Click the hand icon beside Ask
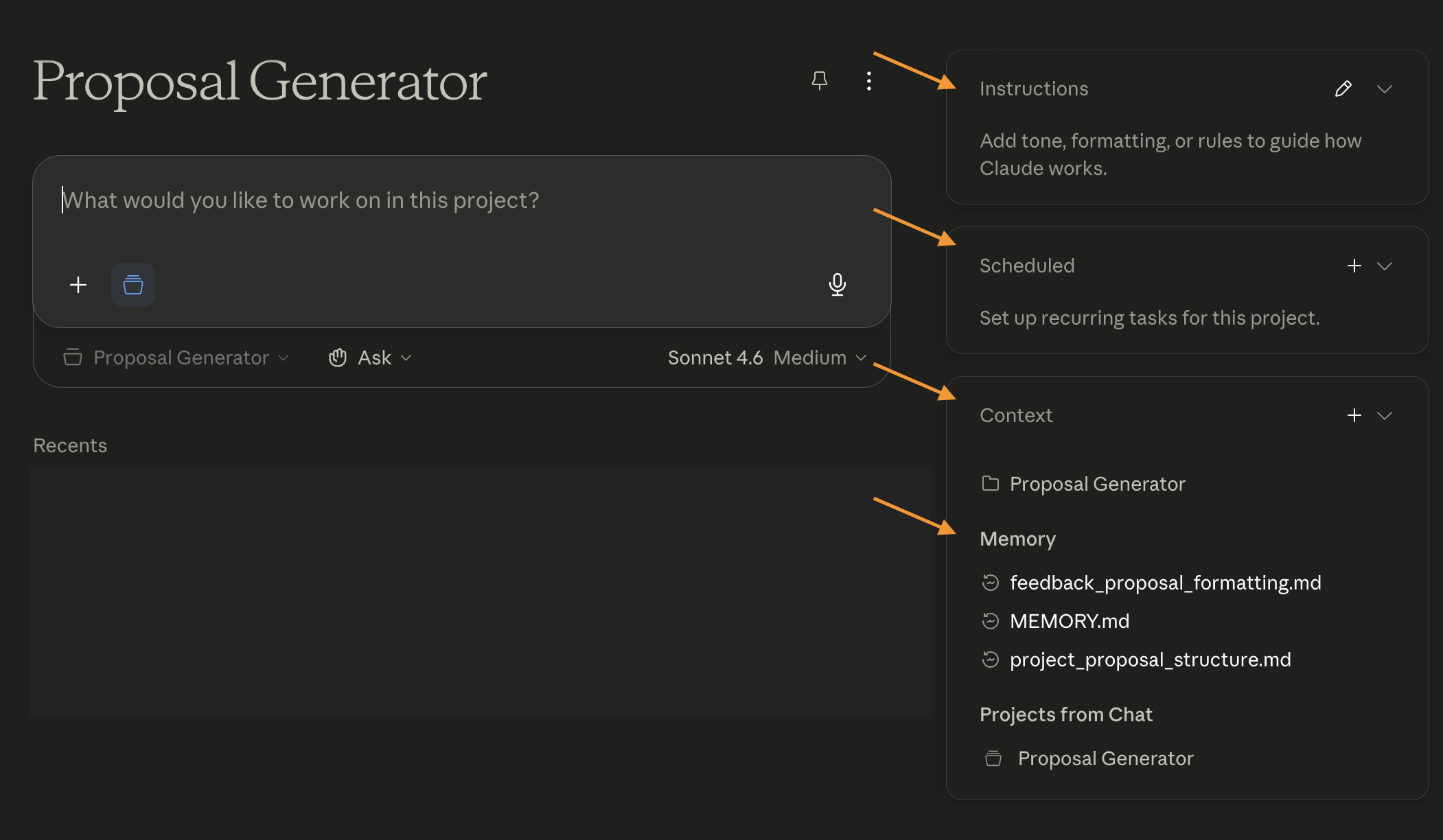This screenshot has height=840, width=1443. coord(338,358)
